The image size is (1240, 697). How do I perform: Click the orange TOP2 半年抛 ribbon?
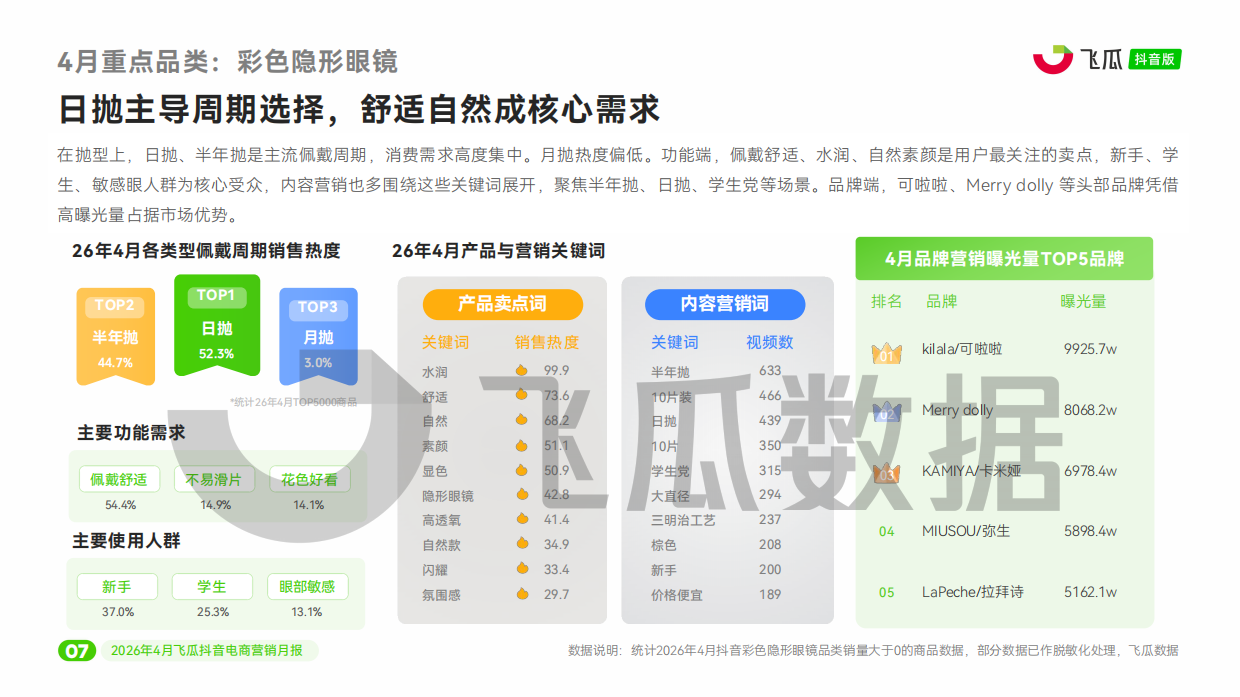pos(116,337)
